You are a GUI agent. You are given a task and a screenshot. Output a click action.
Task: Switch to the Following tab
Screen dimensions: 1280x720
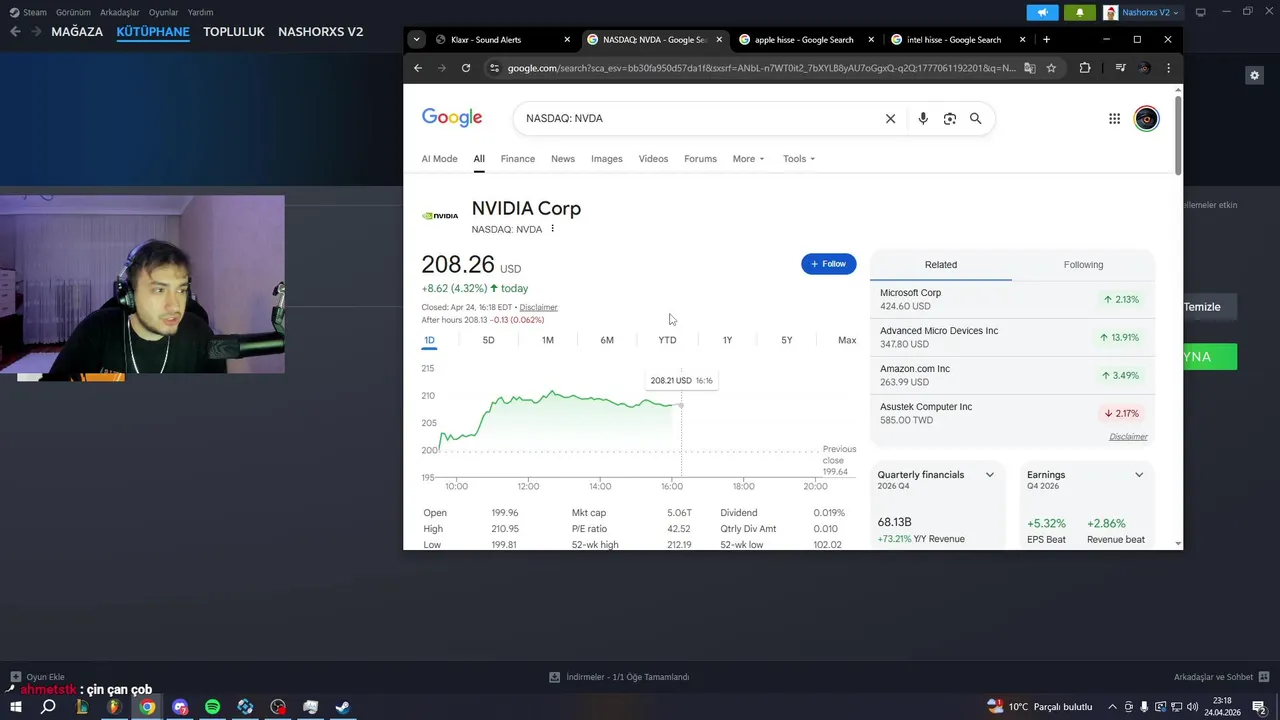(1083, 265)
